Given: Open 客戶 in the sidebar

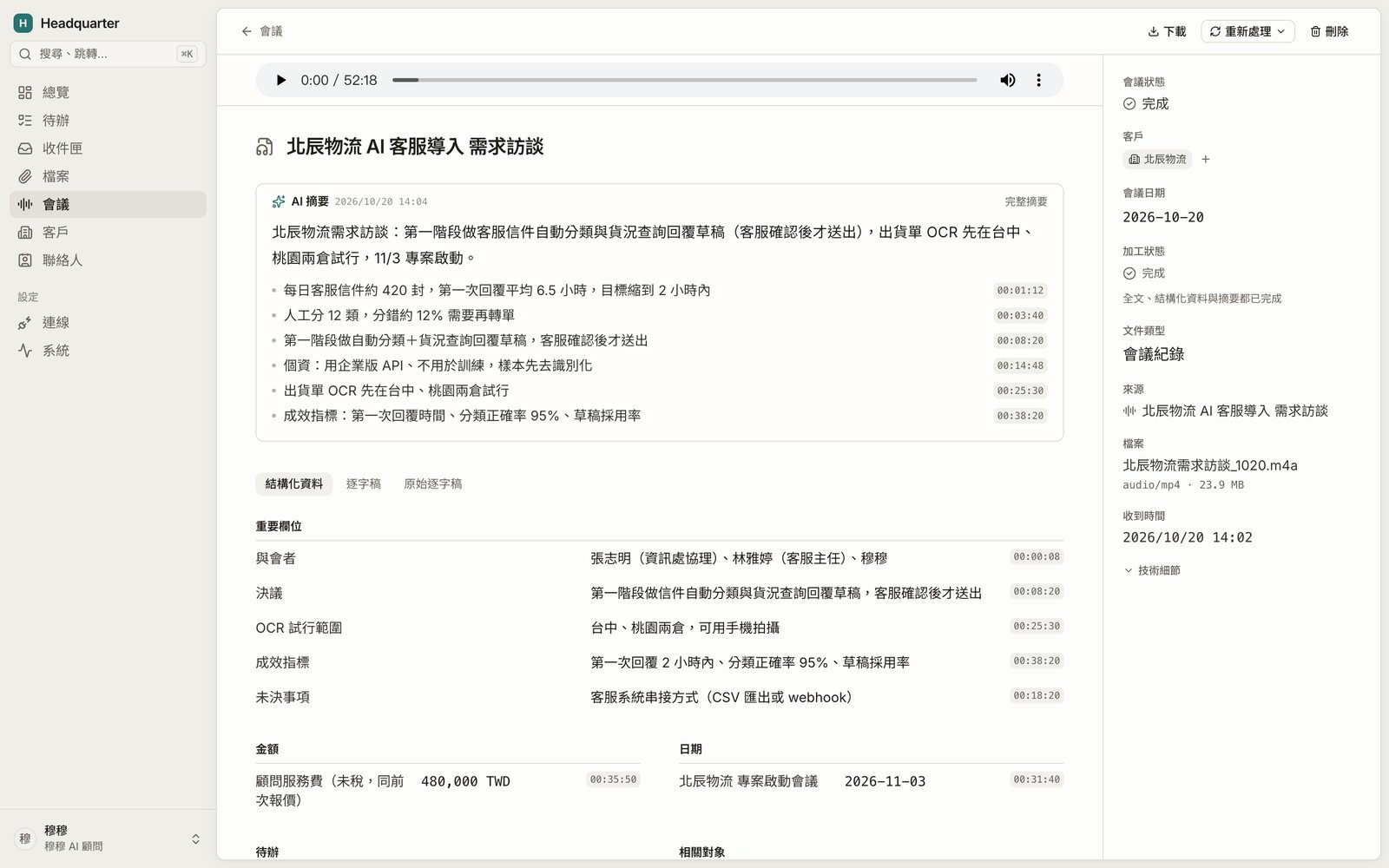Looking at the screenshot, I should click(x=109, y=232).
